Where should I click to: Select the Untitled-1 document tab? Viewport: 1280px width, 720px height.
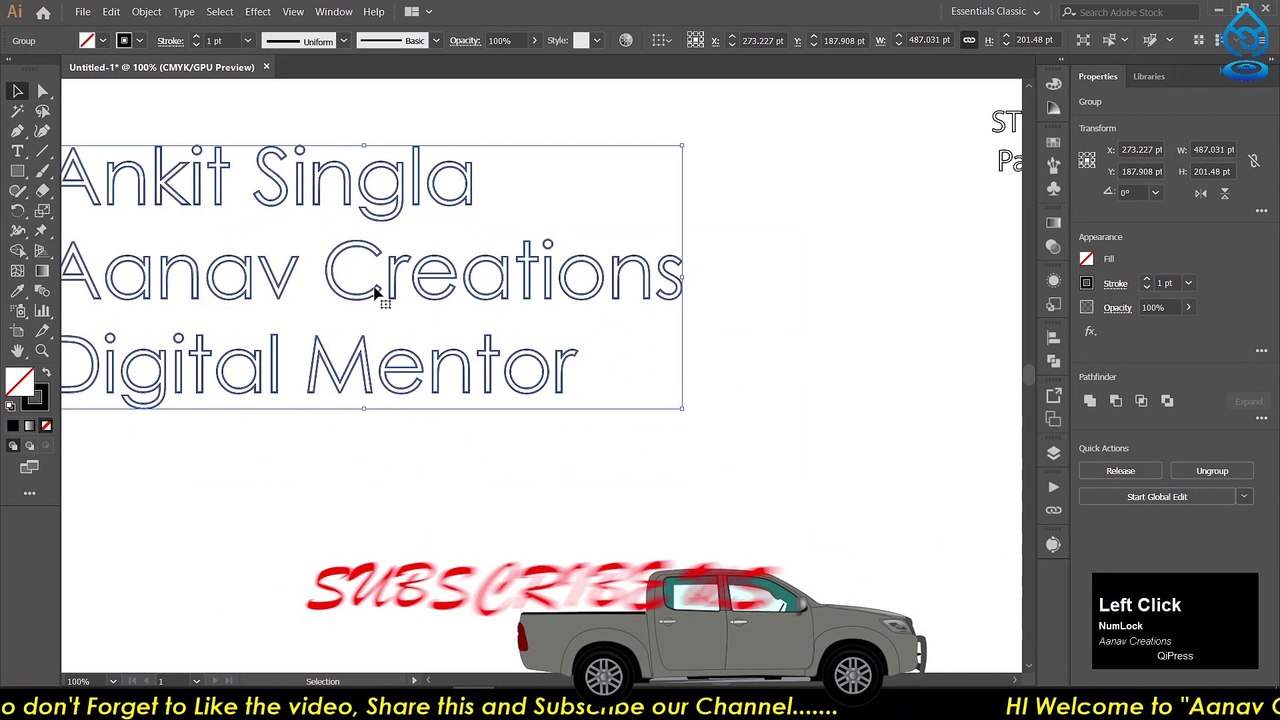click(x=162, y=67)
